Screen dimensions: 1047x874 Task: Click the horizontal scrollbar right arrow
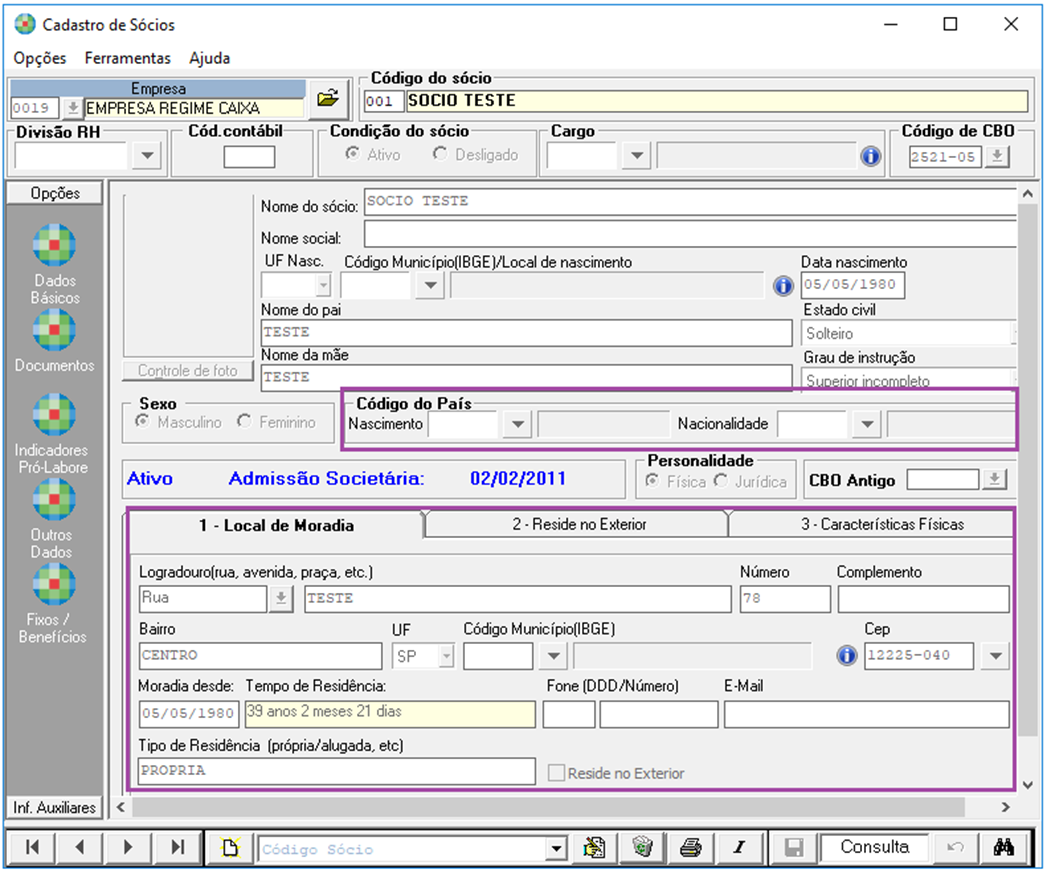click(1006, 808)
